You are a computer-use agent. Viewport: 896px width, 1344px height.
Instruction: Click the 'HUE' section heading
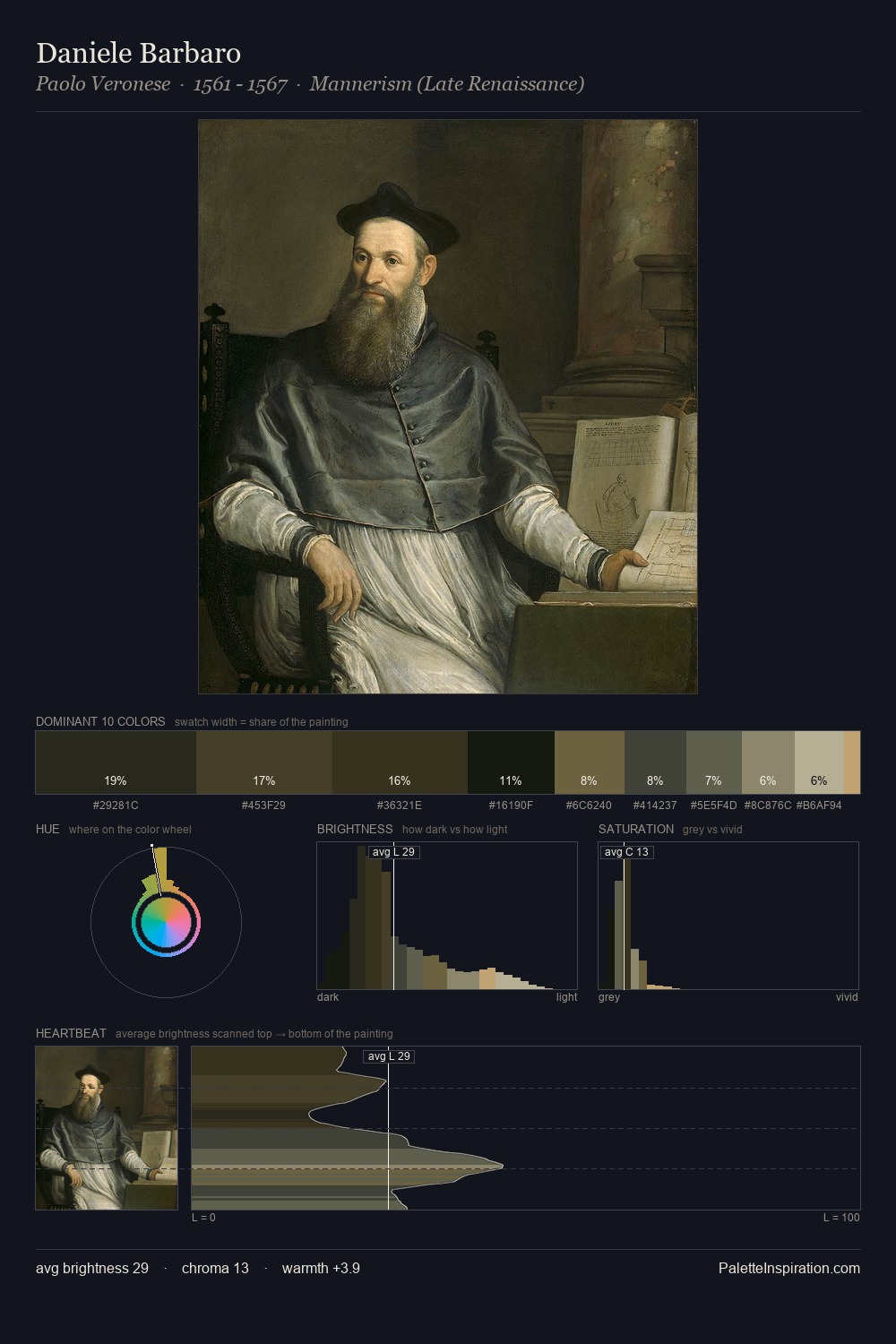click(47, 829)
